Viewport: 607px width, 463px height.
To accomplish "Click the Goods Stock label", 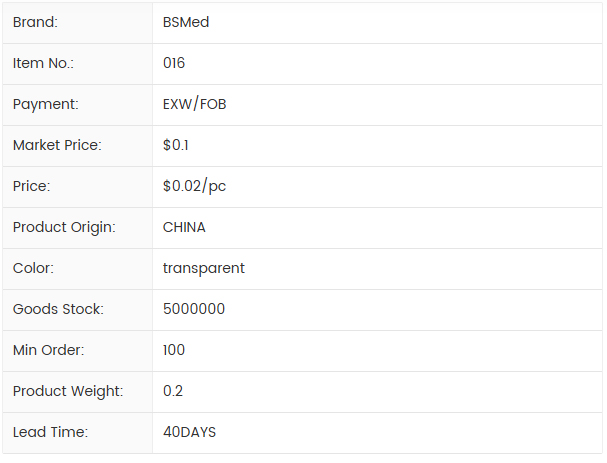I will [58, 309].
